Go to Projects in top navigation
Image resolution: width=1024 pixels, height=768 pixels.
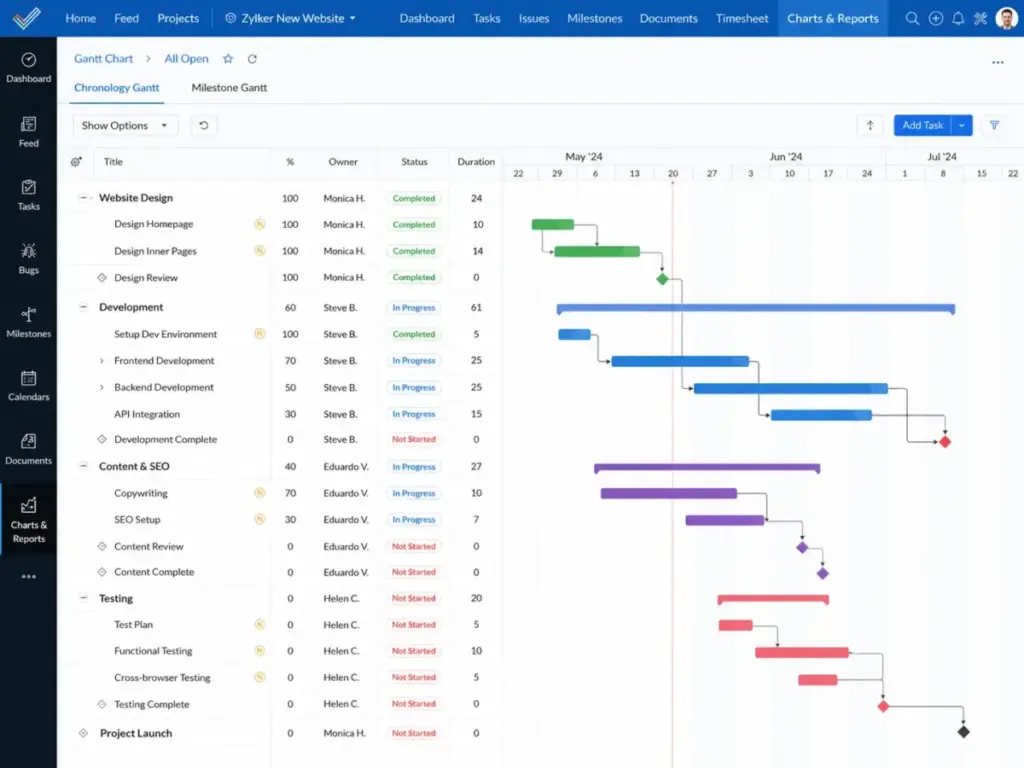178,18
